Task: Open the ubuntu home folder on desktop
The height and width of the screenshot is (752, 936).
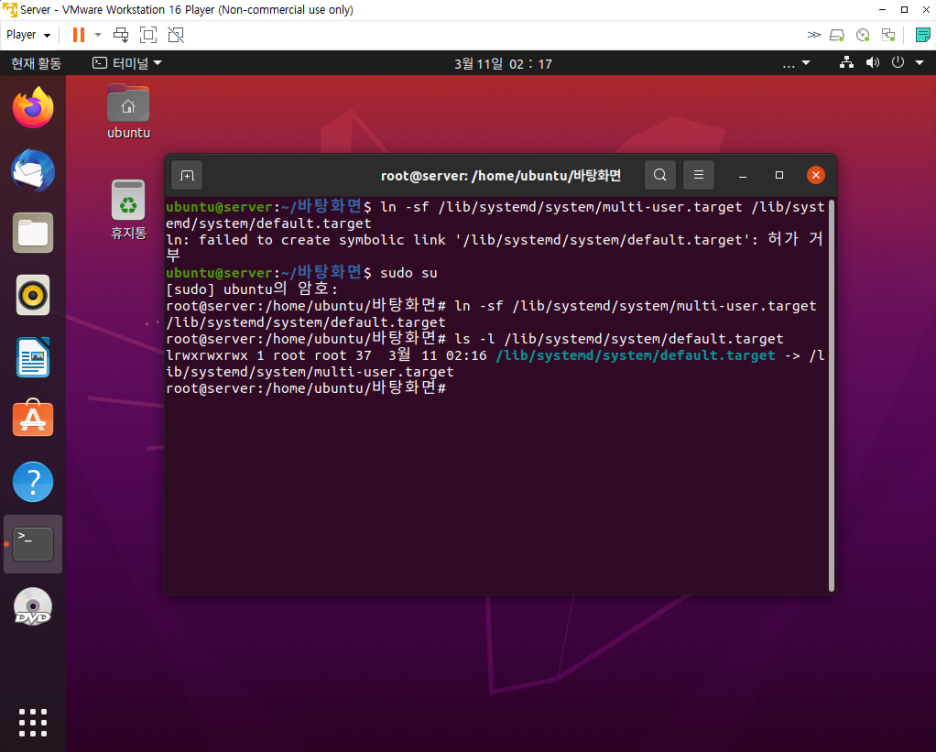Action: 128,112
